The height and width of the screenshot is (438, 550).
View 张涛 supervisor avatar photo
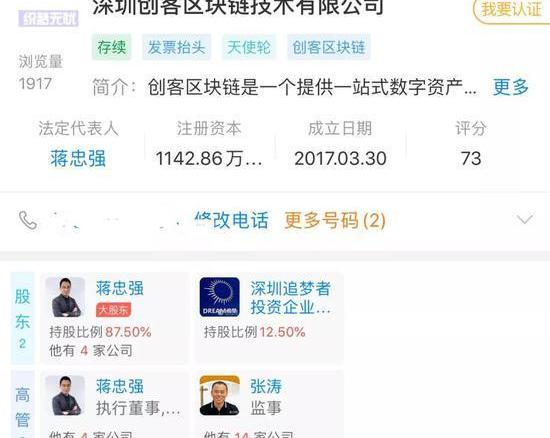tap(220, 395)
